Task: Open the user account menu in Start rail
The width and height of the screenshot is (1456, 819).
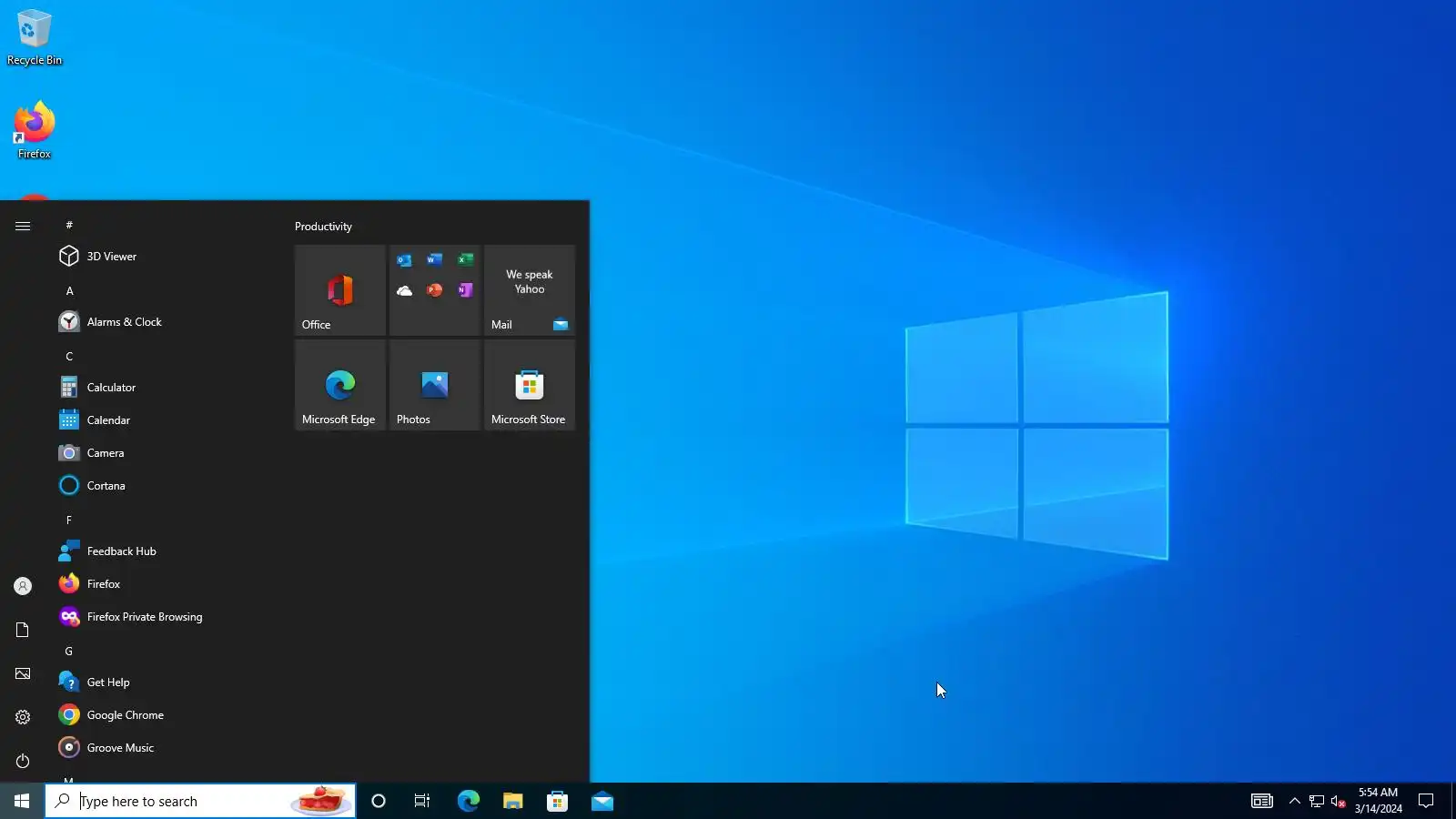Action: pyautogui.click(x=23, y=586)
